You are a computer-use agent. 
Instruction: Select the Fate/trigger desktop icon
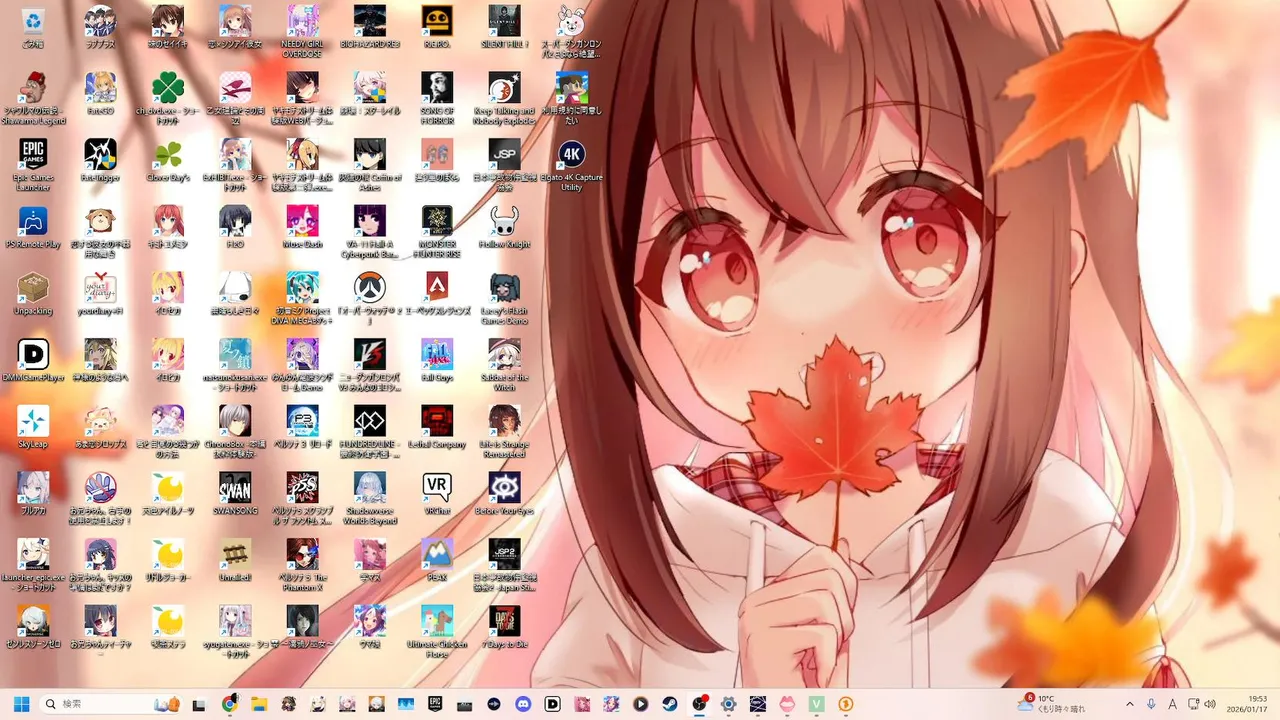click(x=100, y=160)
